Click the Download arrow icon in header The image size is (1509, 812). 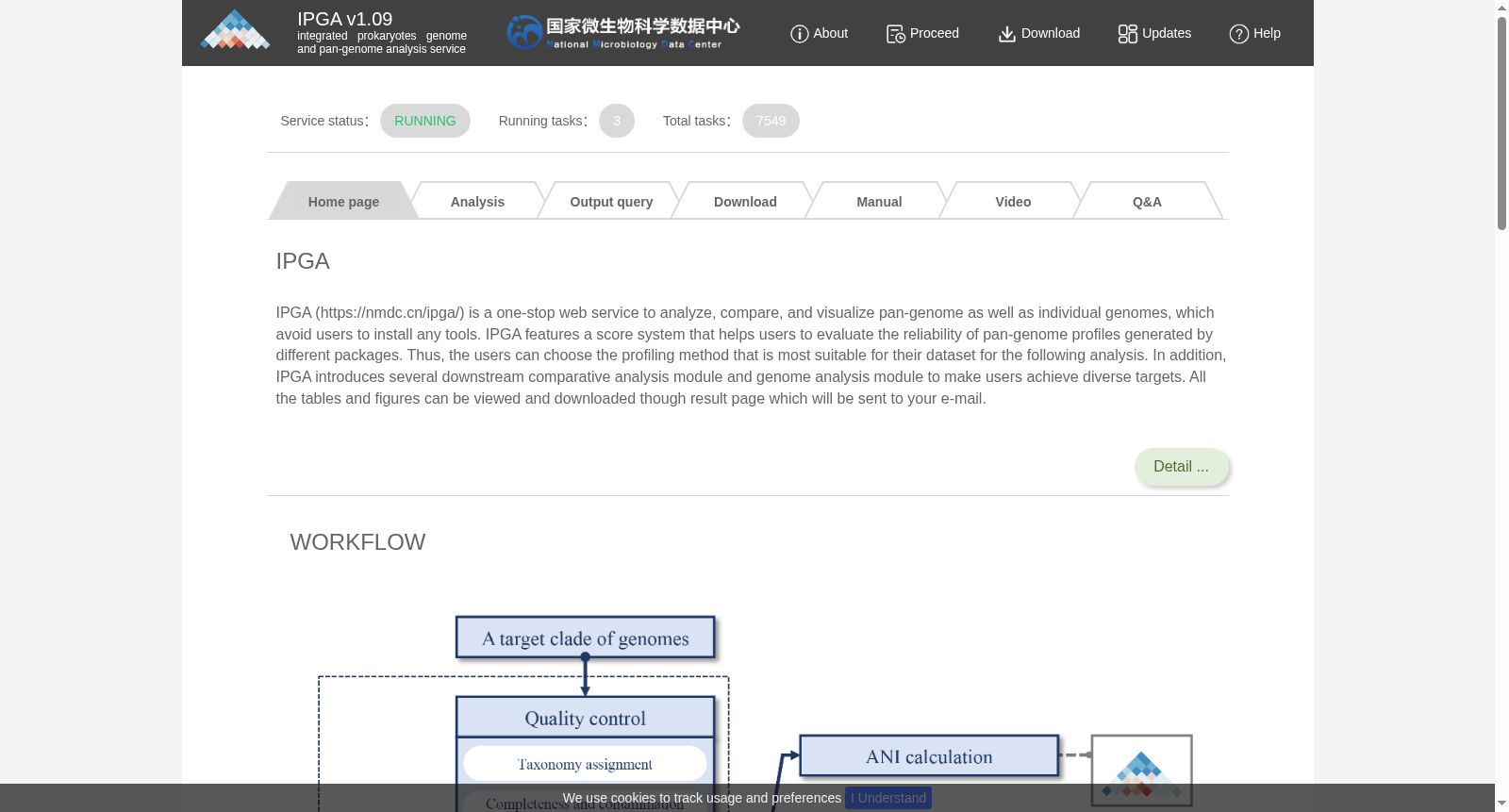point(1007,34)
